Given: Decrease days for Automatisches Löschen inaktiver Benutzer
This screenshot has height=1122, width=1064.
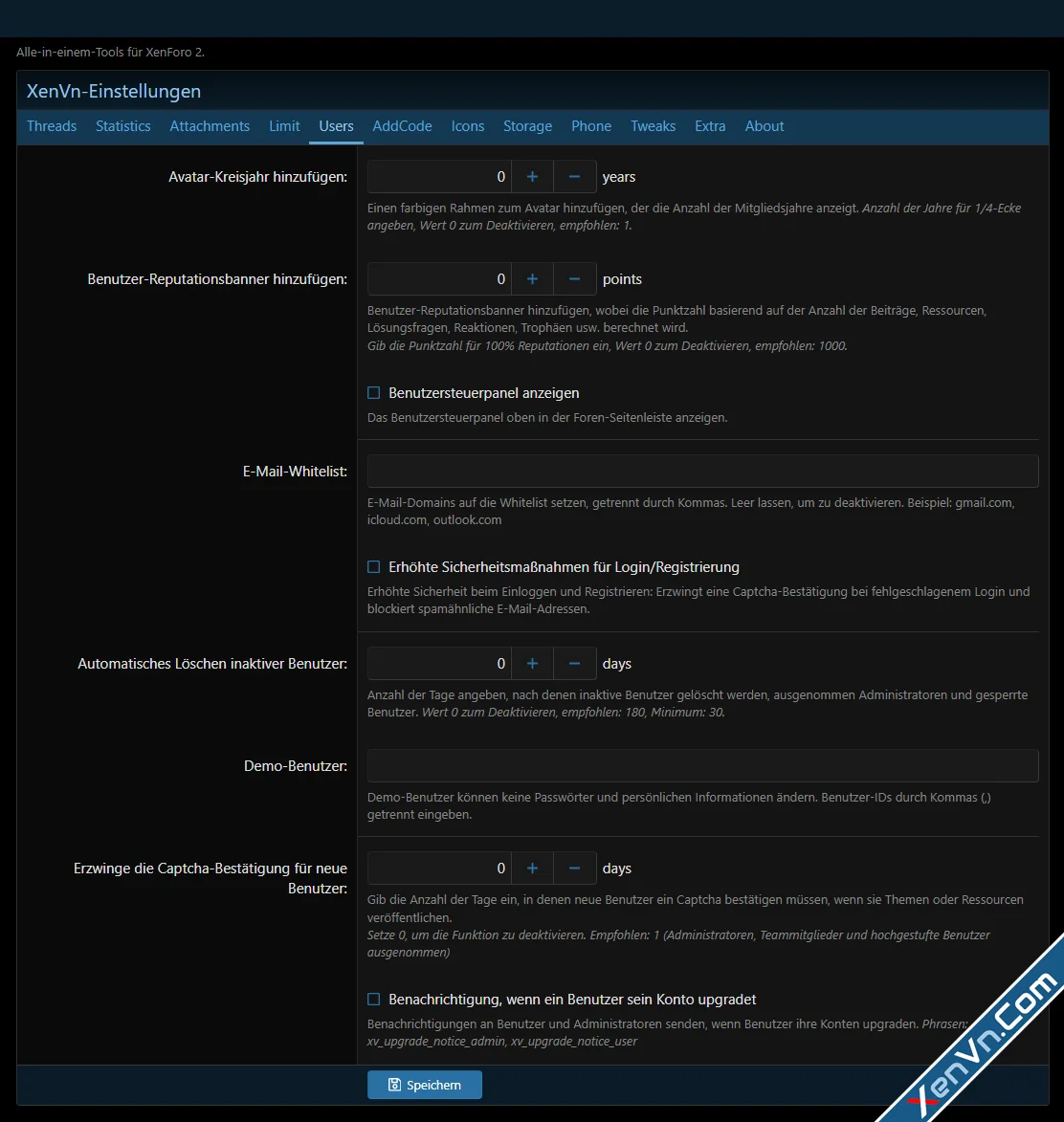Looking at the screenshot, I should coord(574,663).
